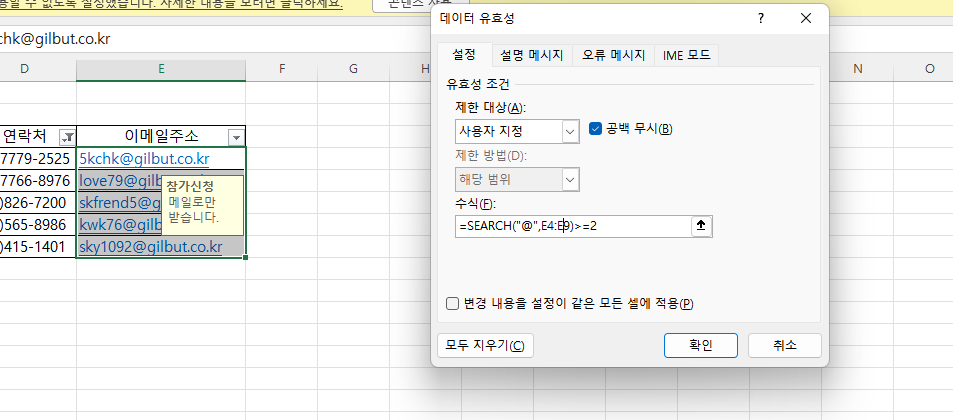
Task: Click the help question mark in dialog title
Action: (761, 19)
